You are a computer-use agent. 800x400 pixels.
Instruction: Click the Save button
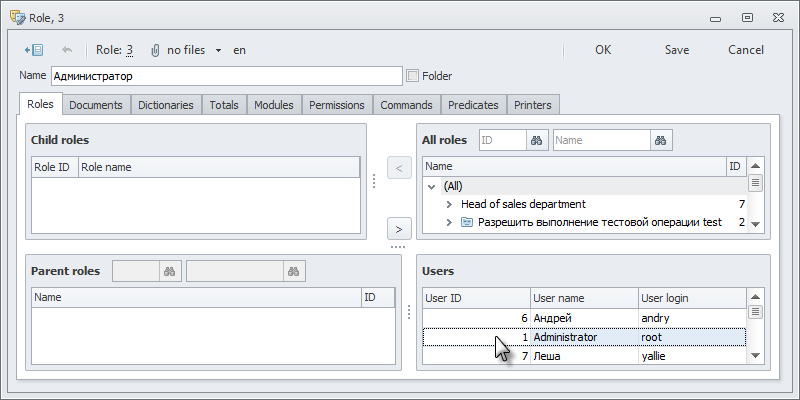(677, 49)
